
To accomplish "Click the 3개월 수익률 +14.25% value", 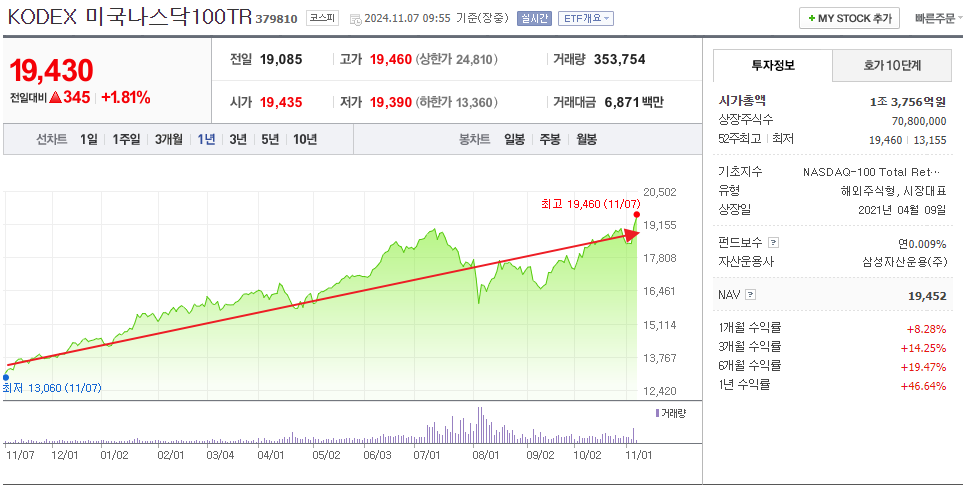I will (923, 348).
